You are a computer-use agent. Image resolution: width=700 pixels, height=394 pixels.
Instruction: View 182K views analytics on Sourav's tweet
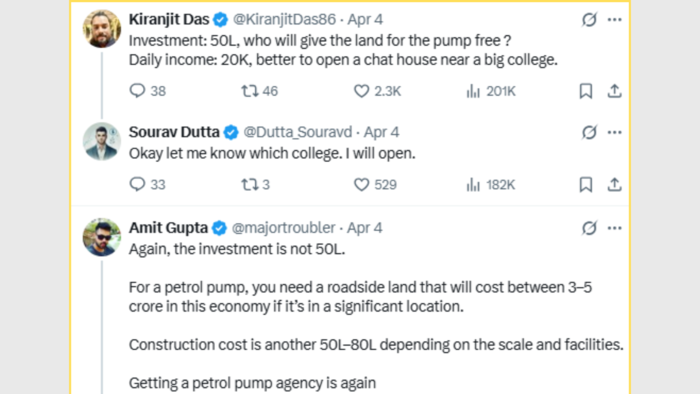coord(491,184)
